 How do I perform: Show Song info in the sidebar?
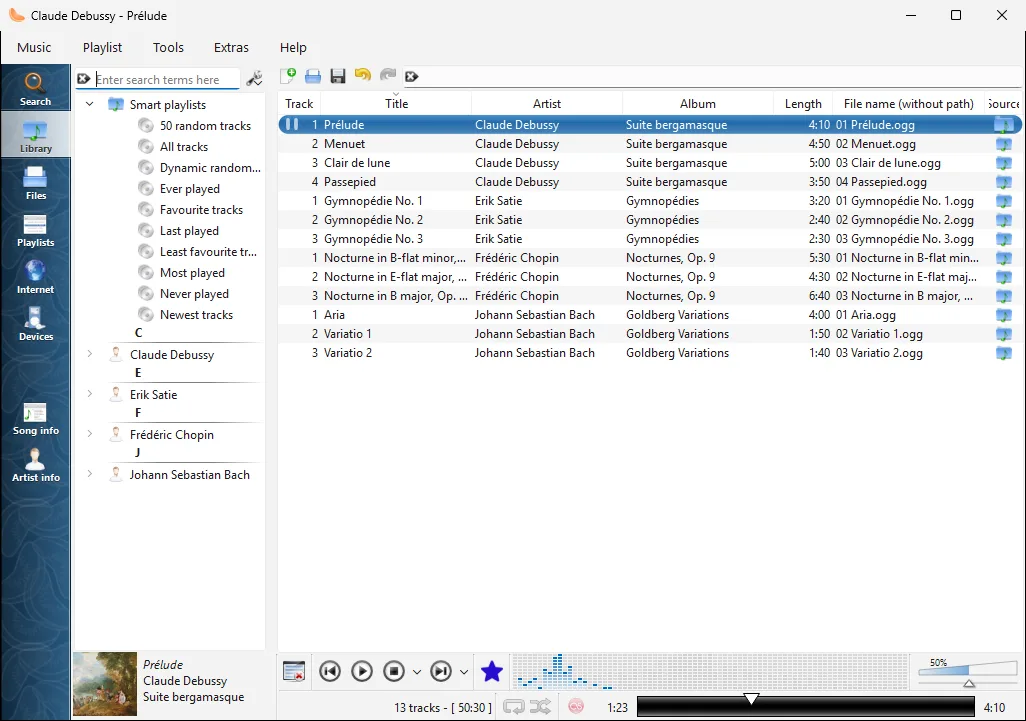35,419
